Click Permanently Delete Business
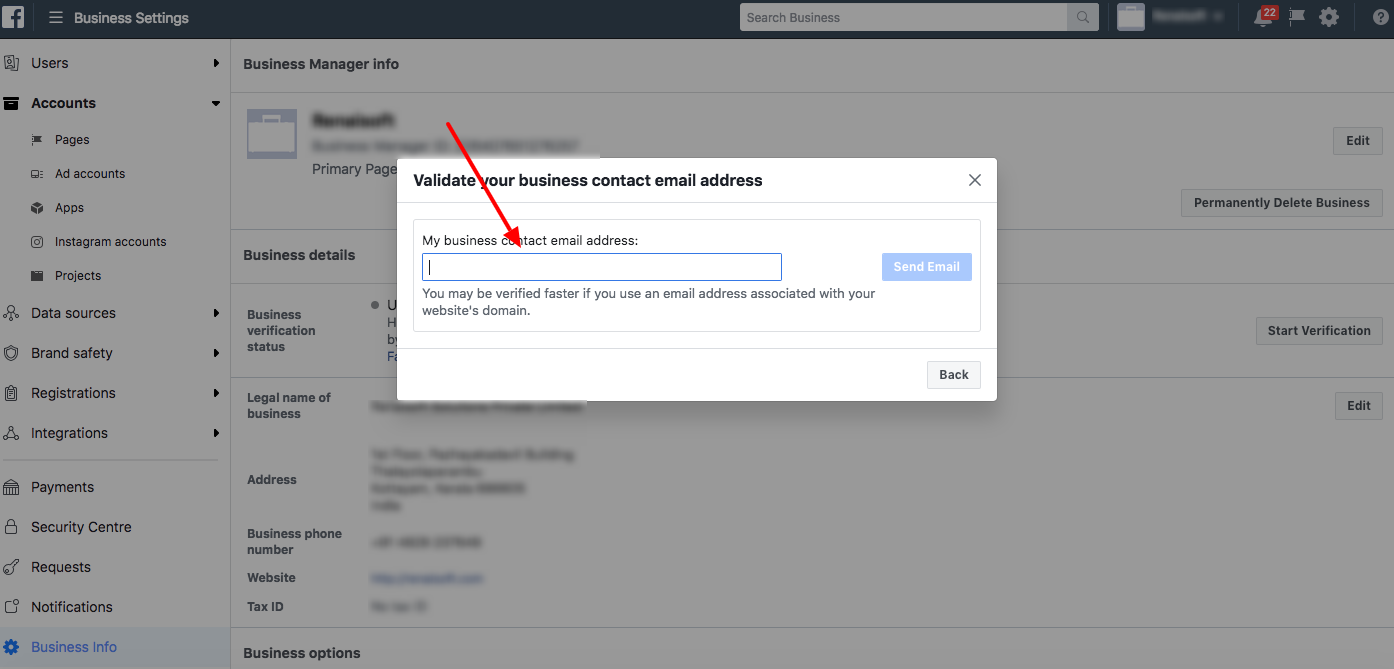 point(1282,203)
